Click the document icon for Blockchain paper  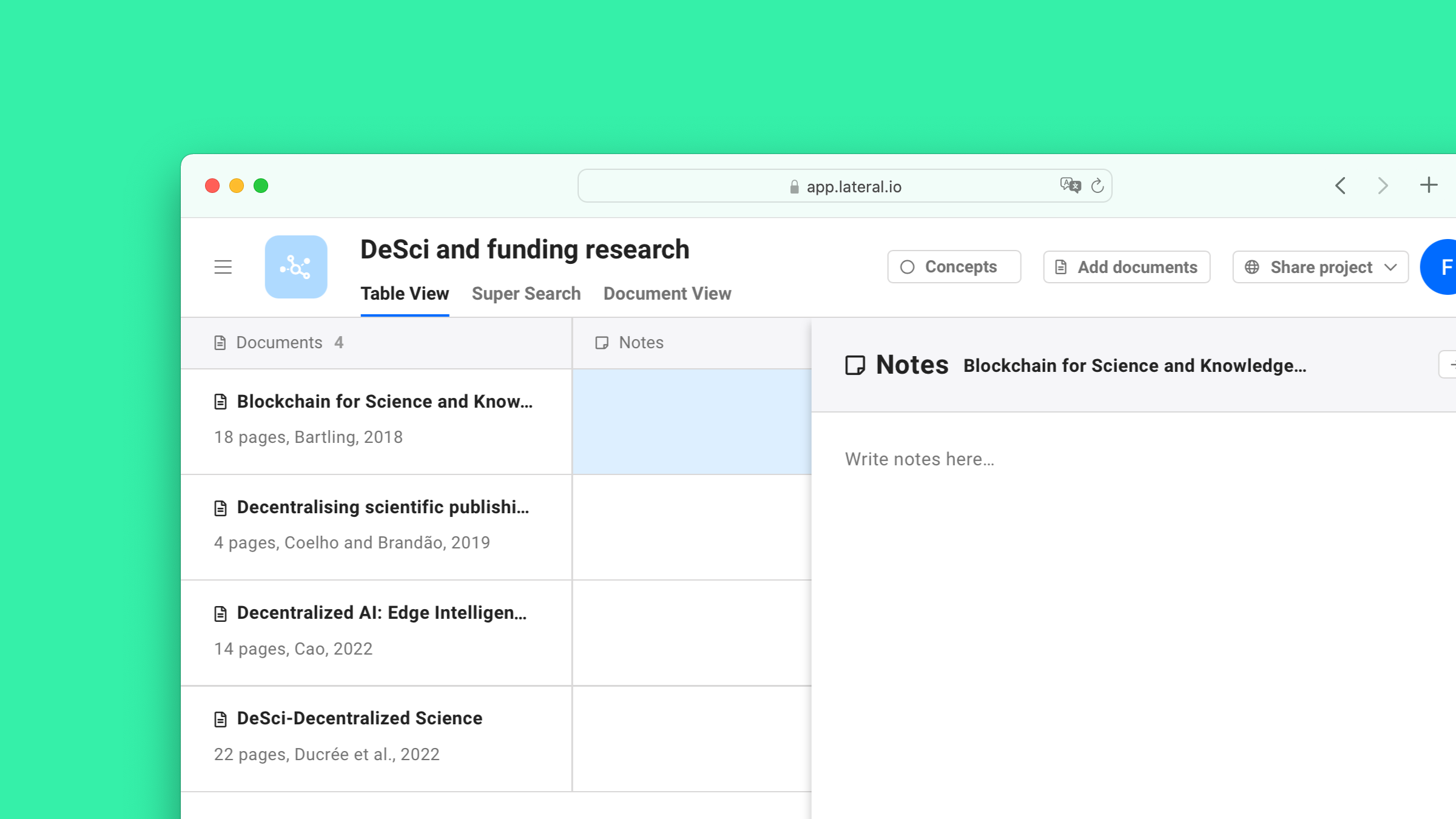tap(219, 401)
